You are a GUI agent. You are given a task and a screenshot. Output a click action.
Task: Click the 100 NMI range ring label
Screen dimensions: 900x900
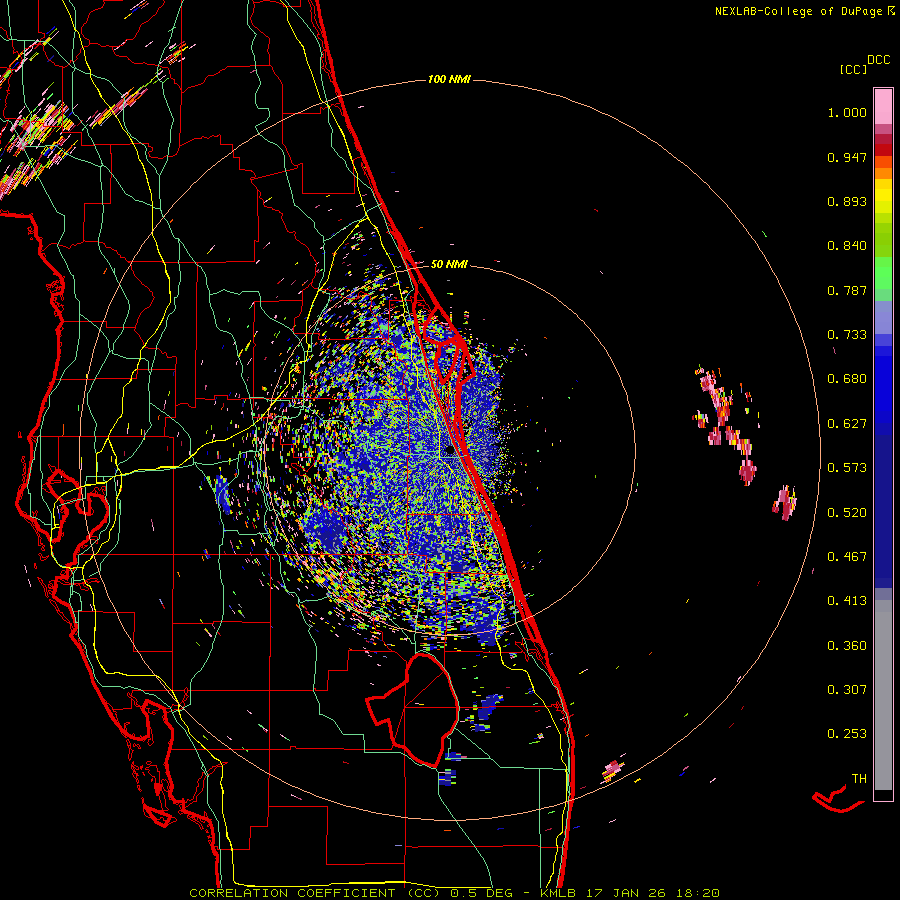[x=449, y=79]
